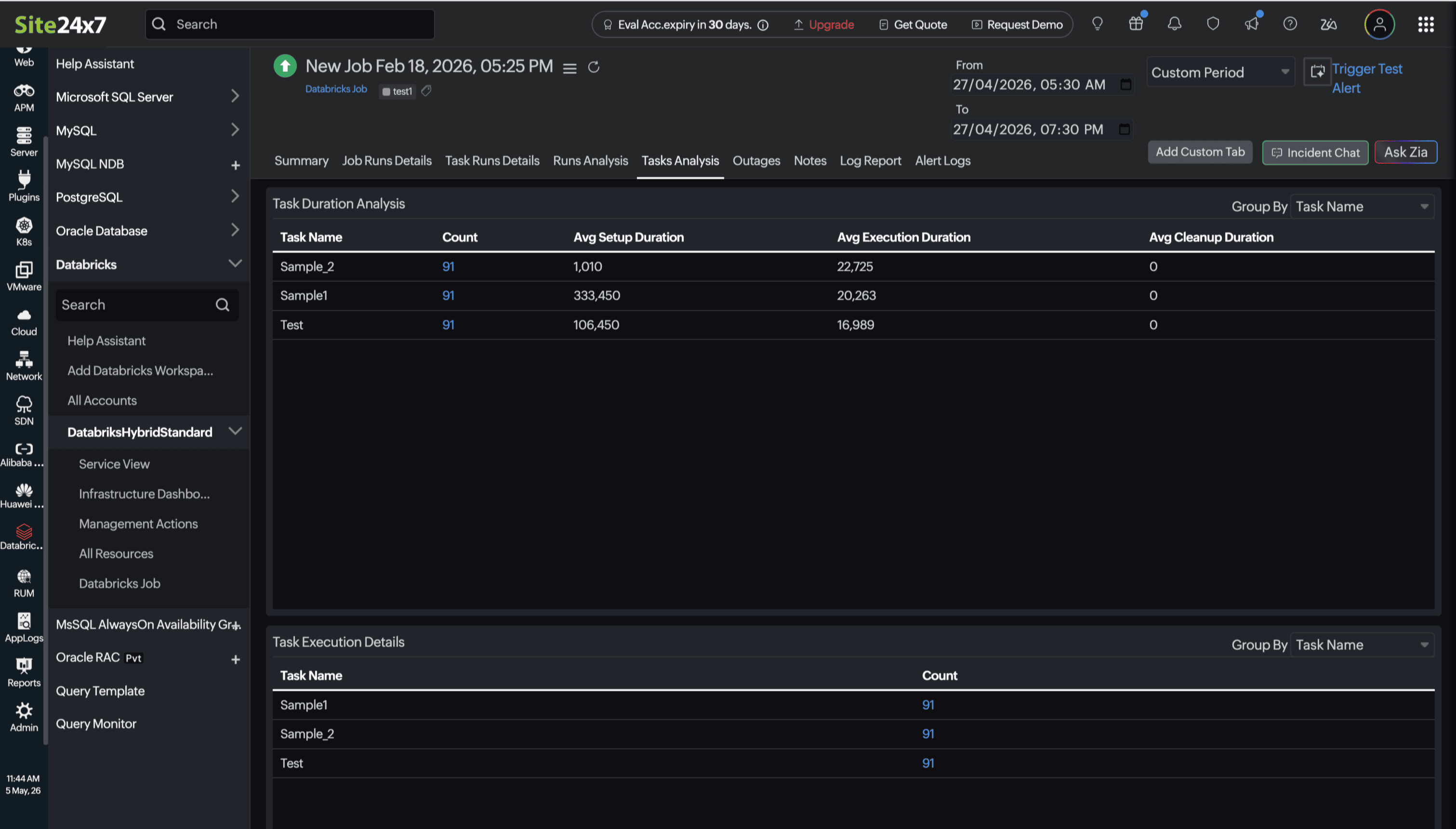Switch to the Job Runs Details tab
Image resolution: width=1456 pixels, height=829 pixels.
pyautogui.click(x=386, y=160)
